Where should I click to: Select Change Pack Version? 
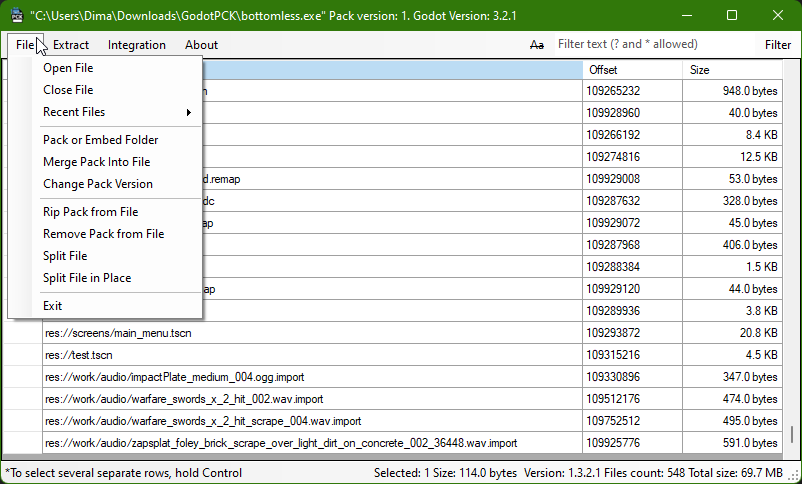coord(98,184)
